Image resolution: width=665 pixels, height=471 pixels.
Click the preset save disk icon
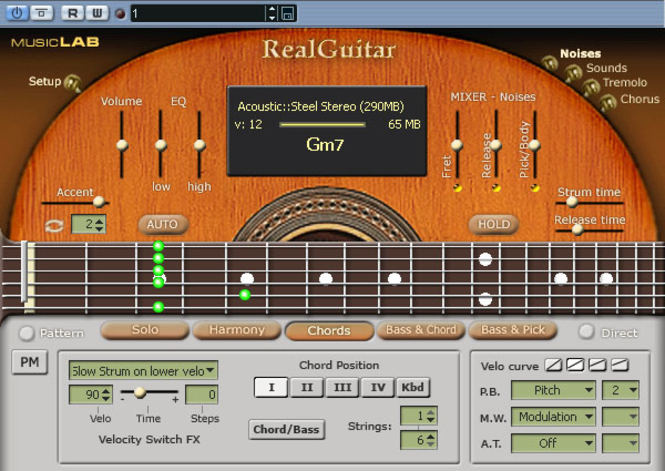tap(288, 14)
